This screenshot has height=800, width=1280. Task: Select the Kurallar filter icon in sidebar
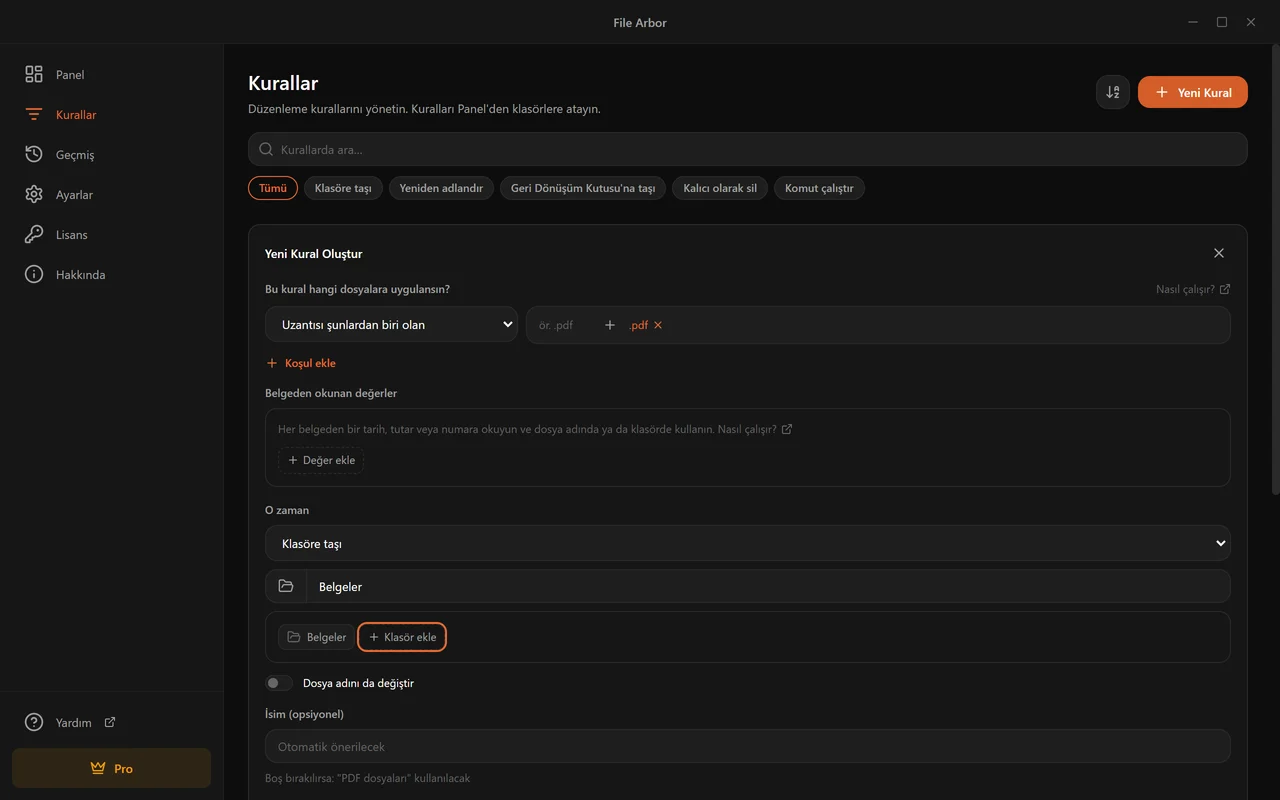coord(34,114)
